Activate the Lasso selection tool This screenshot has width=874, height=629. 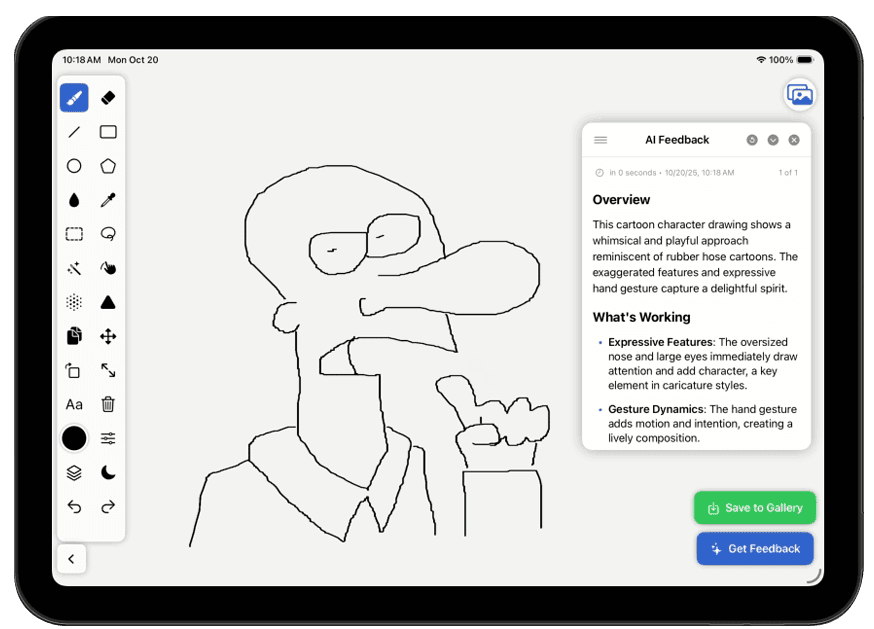pos(108,234)
